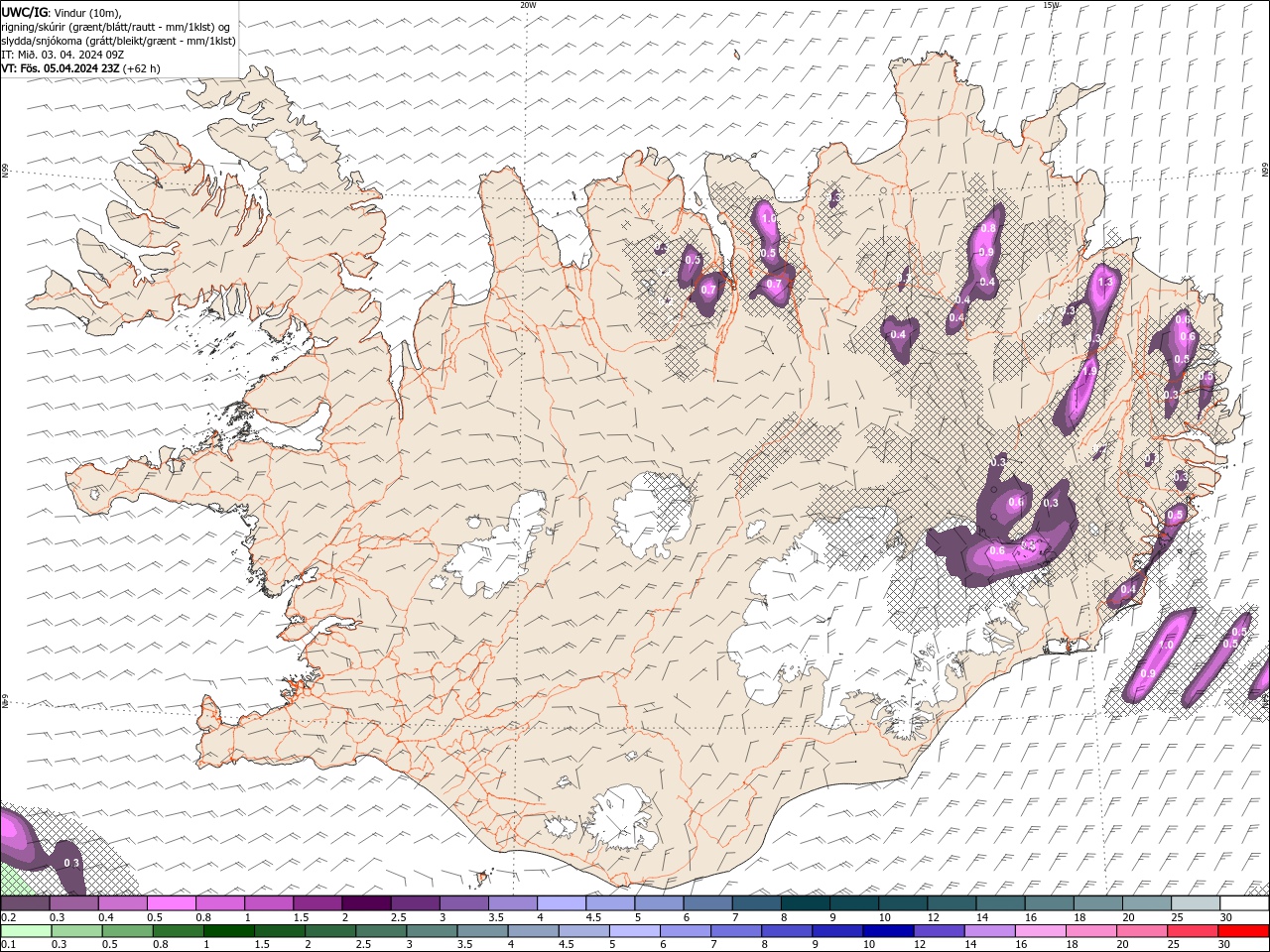
Task: Pick upper legend swatch between 4 and 4.5
Action: point(562,903)
